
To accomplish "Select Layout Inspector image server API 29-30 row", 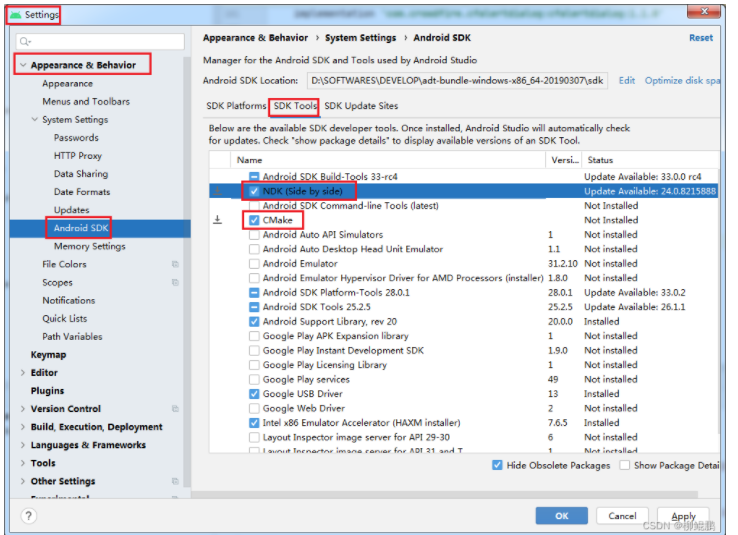I will point(464,437).
